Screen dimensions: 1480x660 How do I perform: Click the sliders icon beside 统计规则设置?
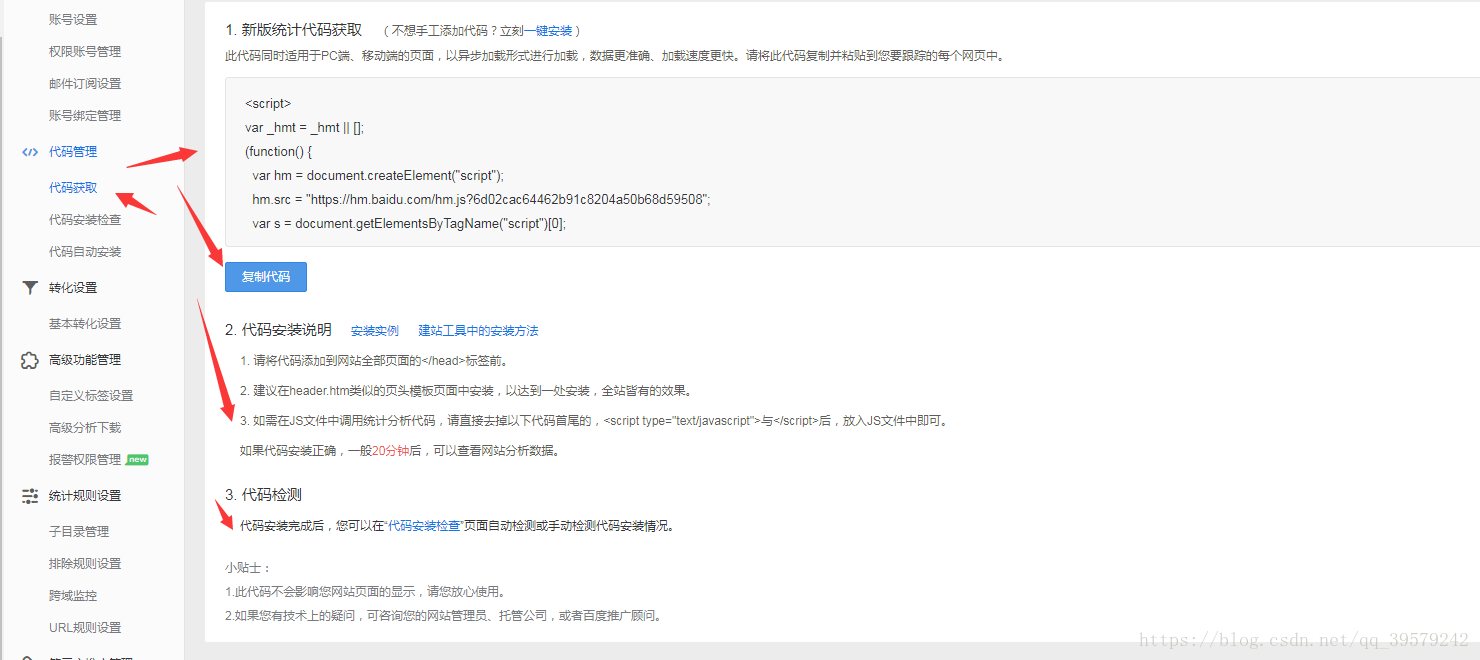30,496
